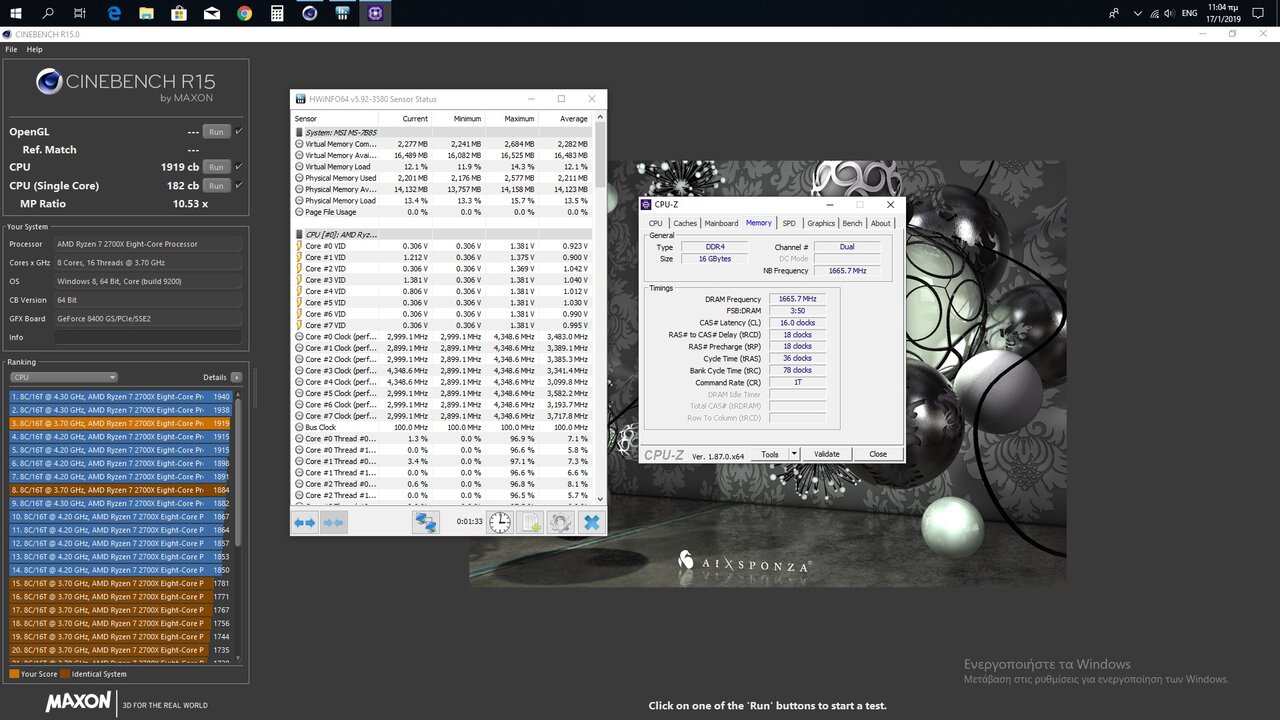Open taskbar search magnifier
This screenshot has height=720, width=1280.
coord(48,13)
